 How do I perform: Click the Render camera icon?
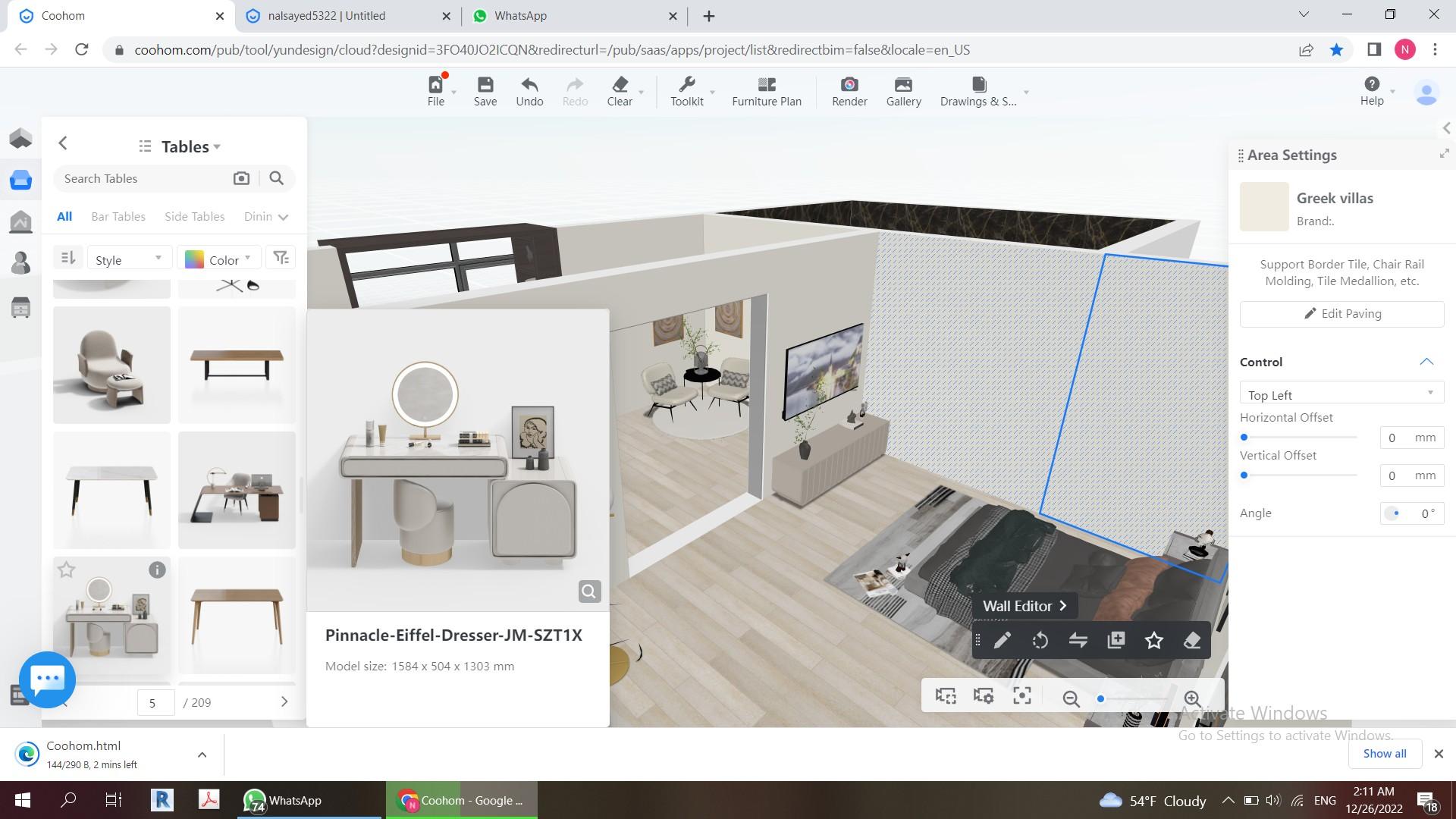tap(849, 85)
